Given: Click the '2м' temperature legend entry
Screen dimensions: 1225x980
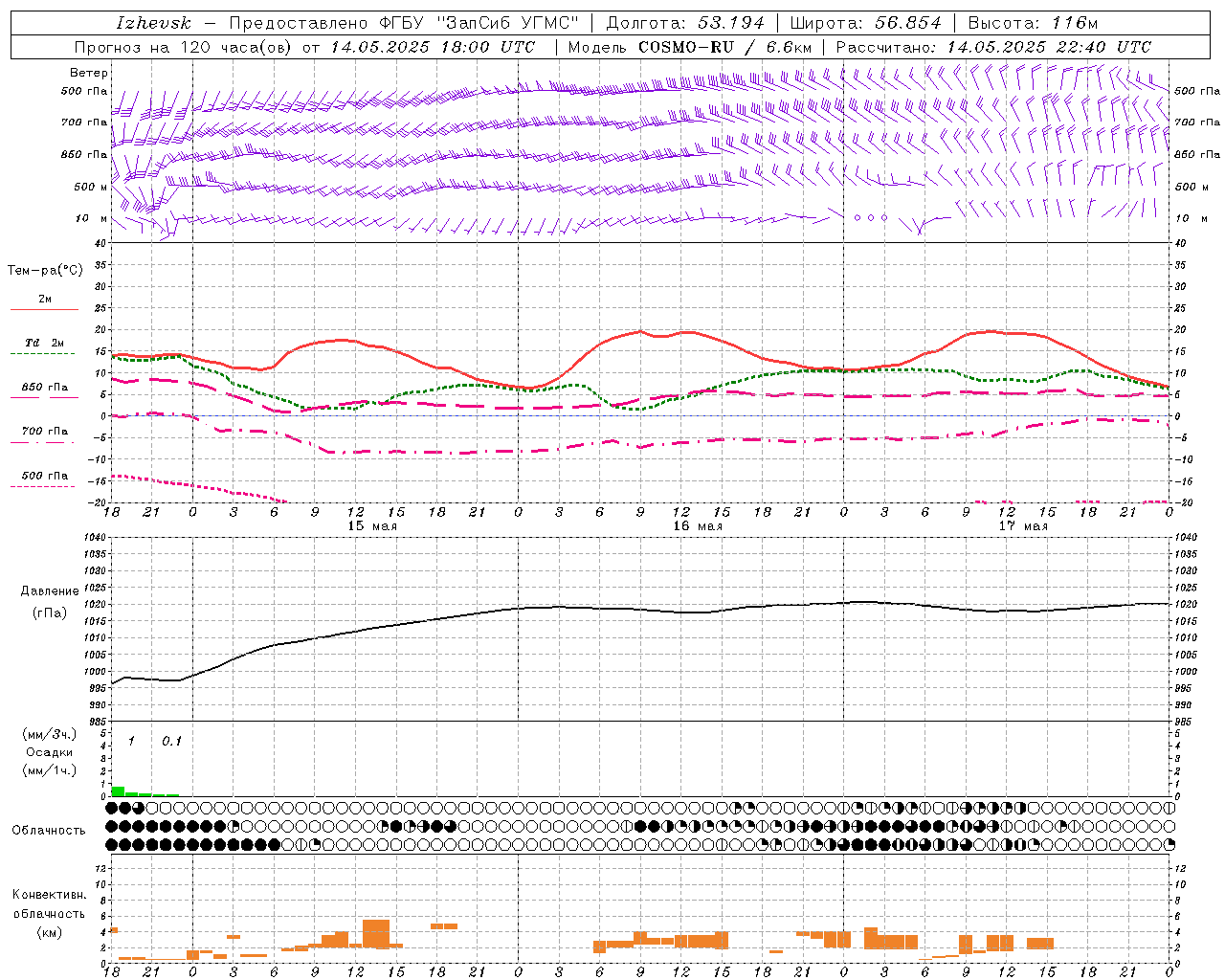Looking at the screenshot, I should click(45, 300).
